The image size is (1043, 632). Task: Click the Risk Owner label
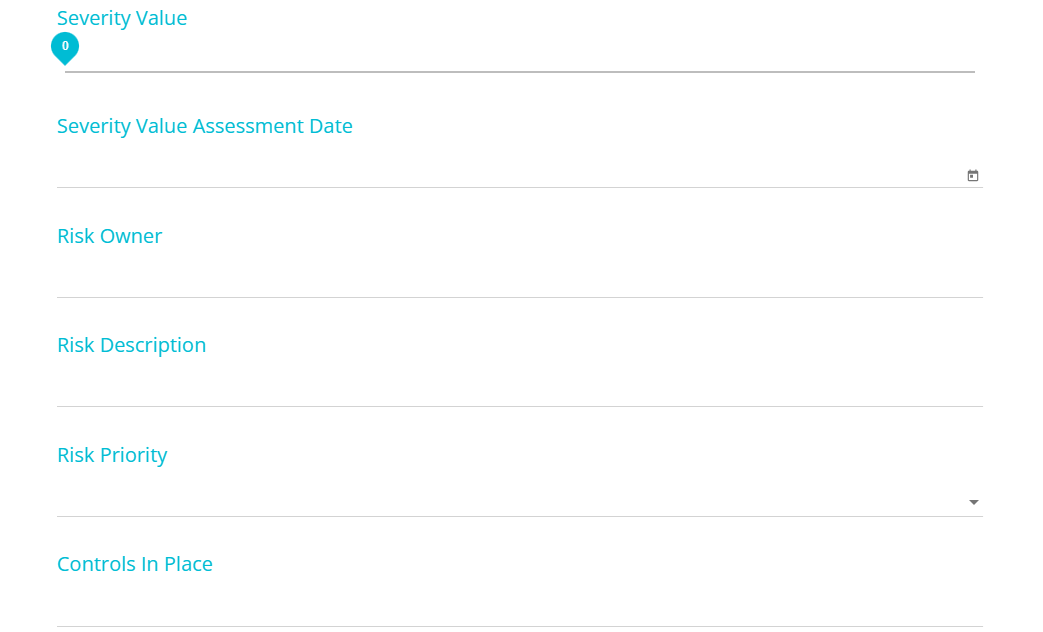(110, 236)
